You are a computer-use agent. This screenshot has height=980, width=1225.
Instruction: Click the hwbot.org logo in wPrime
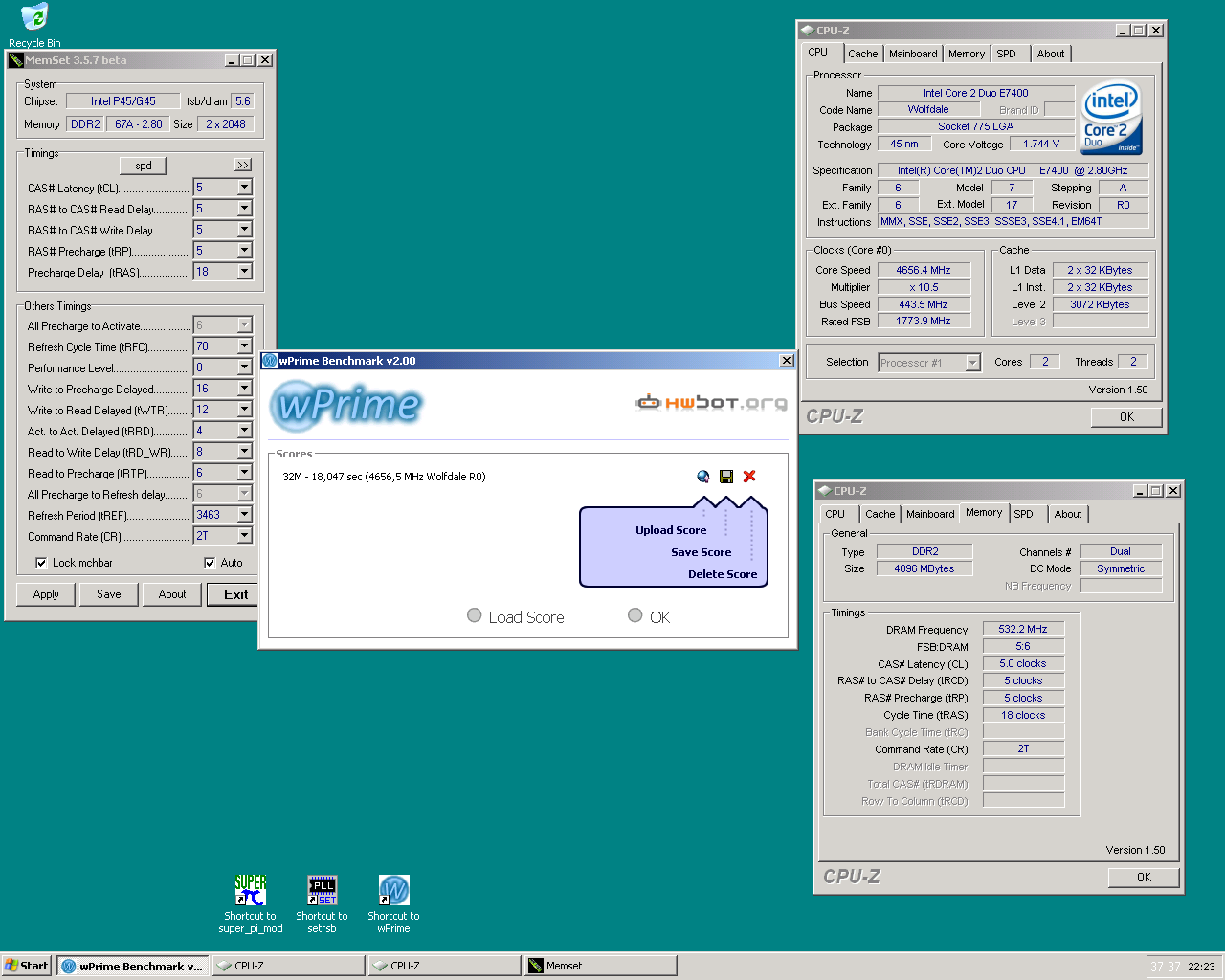(711, 402)
